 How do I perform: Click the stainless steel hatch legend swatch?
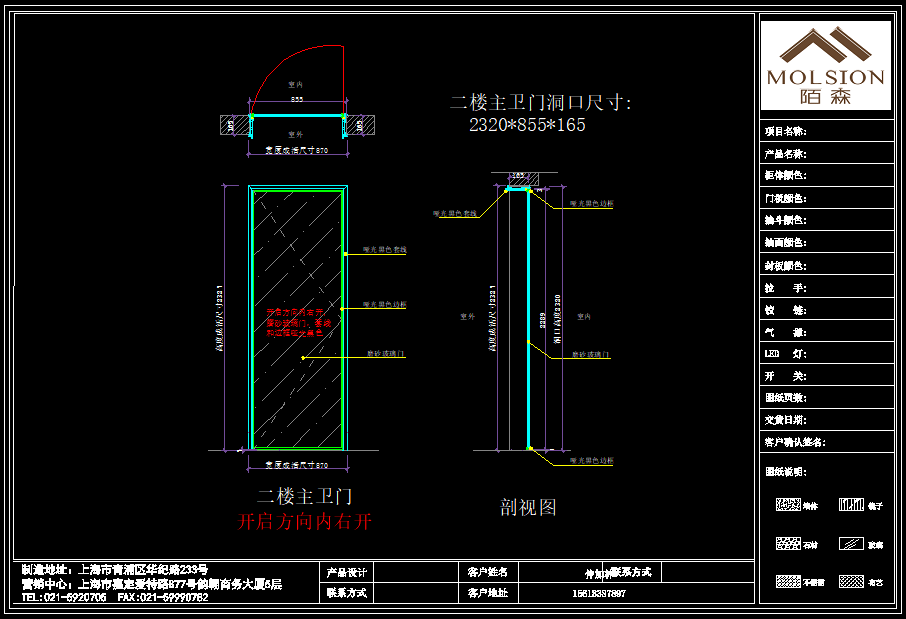[788, 581]
